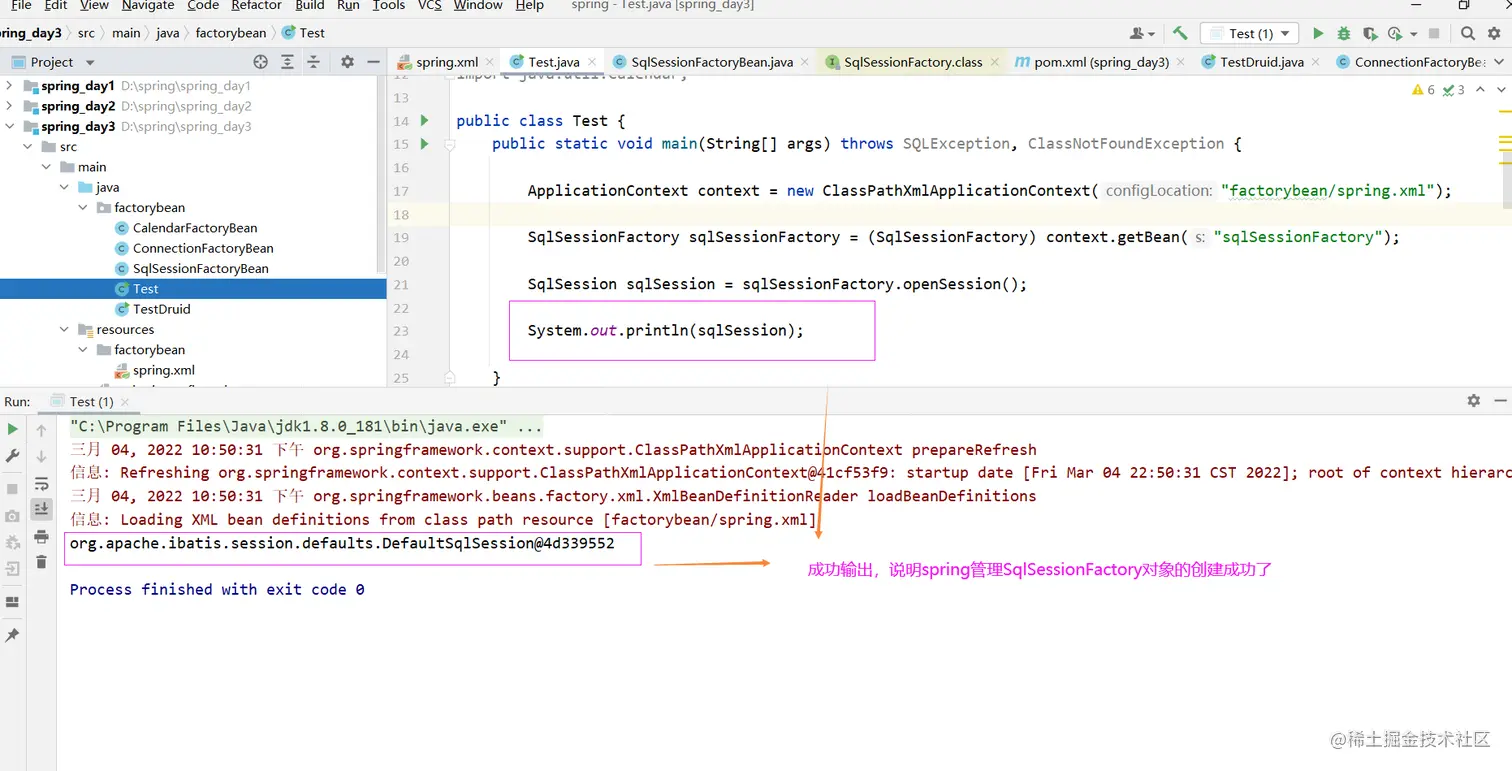The width and height of the screenshot is (1512, 771).
Task: Pin the Run tab with pin icon
Action: [12, 635]
